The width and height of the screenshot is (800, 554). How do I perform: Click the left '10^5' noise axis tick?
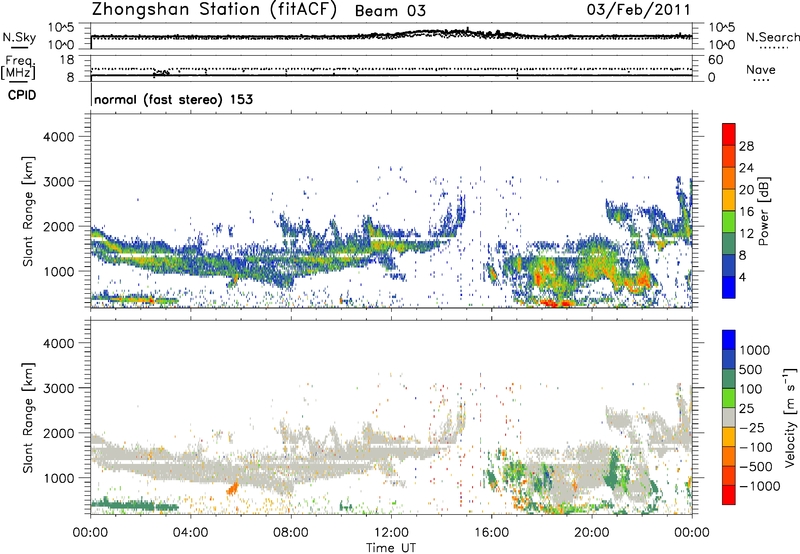[61, 27]
